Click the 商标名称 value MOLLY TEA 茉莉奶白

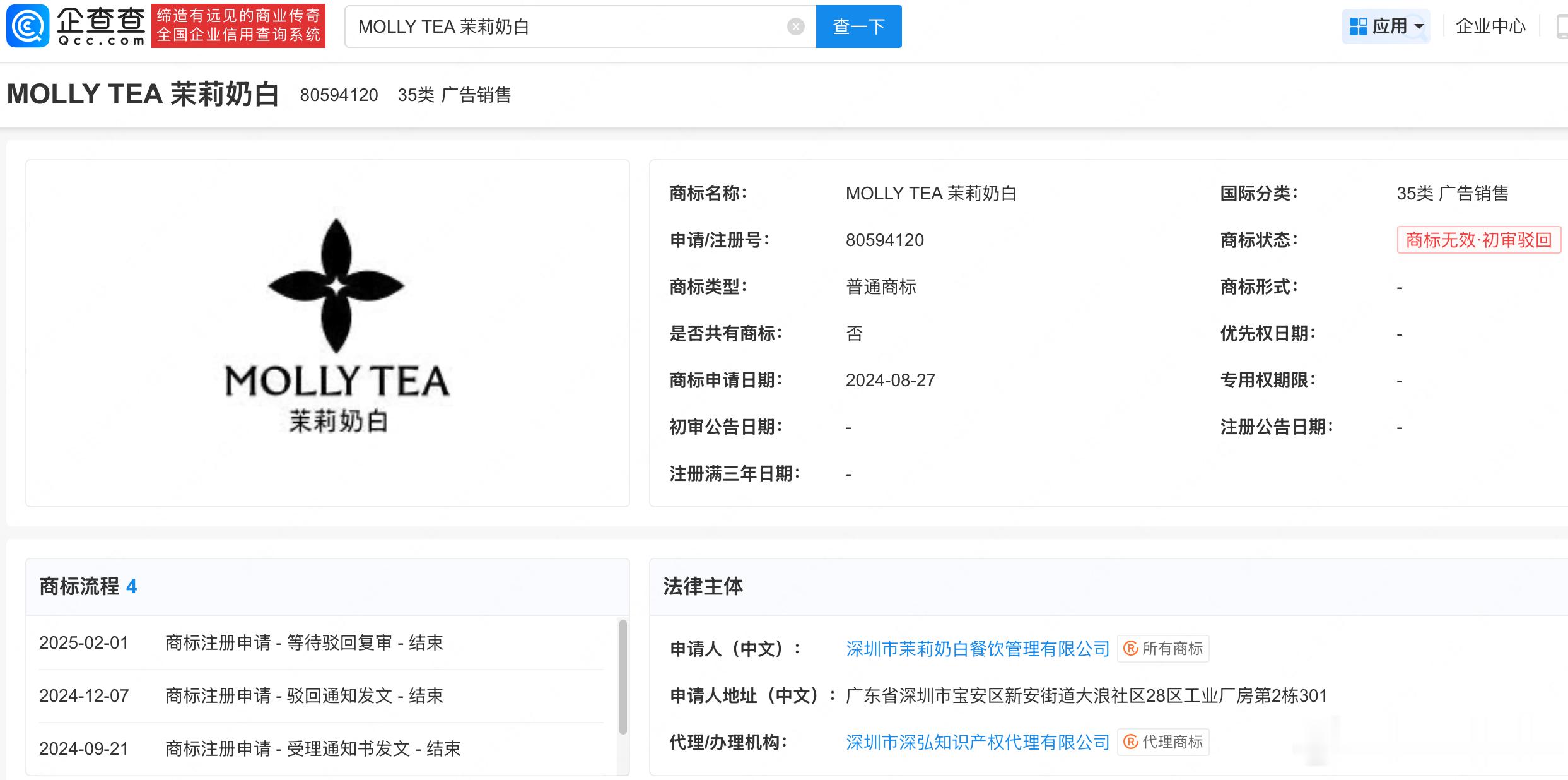pyautogui.click(x=932, y=193)
